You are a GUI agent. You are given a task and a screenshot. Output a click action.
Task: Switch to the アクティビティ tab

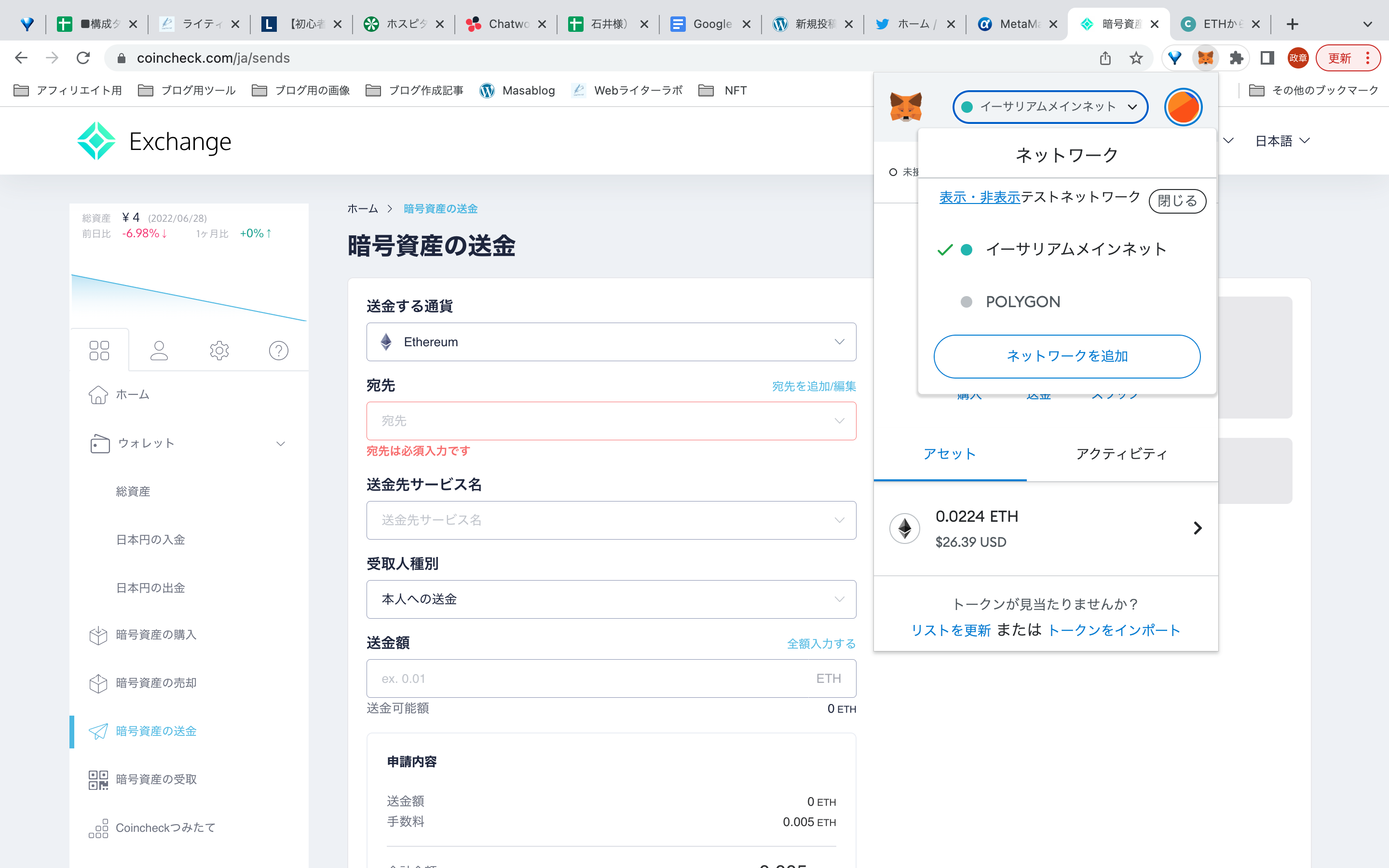tap(1121, 453)
